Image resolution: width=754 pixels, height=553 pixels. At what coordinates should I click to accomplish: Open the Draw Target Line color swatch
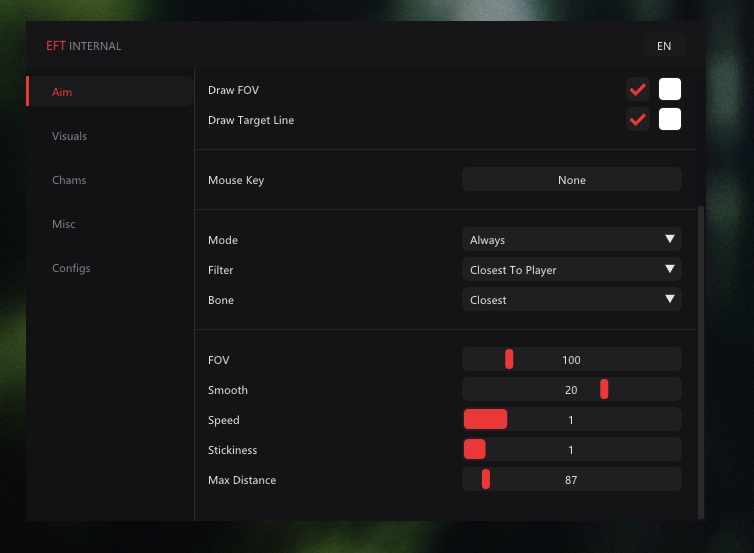670,119
